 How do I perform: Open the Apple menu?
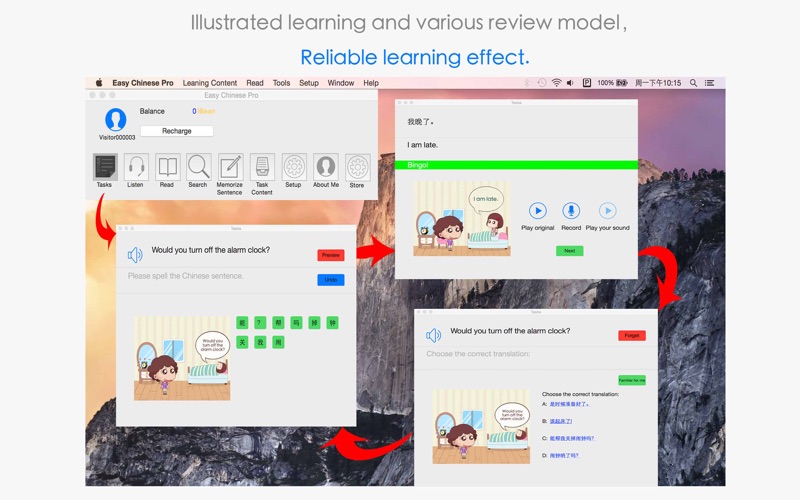tap(99, 83)
